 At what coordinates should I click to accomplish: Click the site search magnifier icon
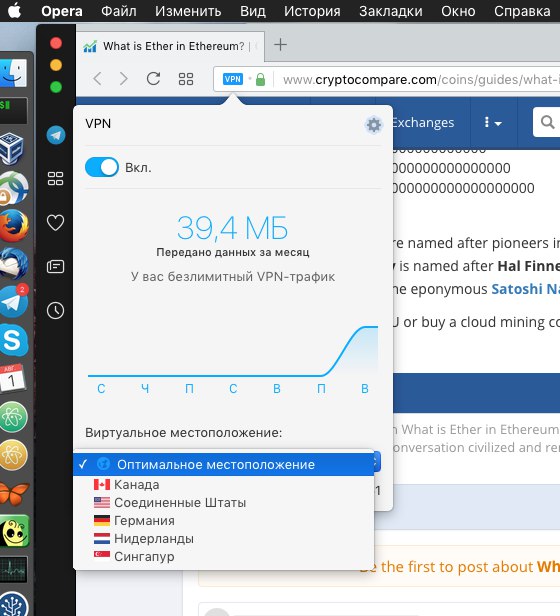tap(547, 122)
